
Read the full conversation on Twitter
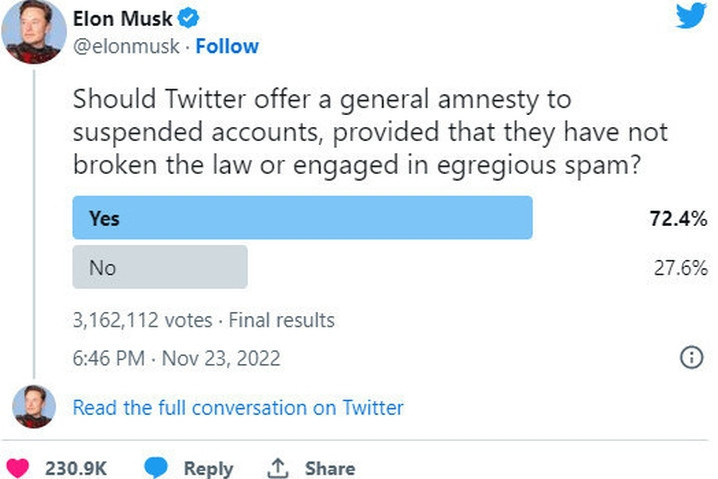[238, 407]
